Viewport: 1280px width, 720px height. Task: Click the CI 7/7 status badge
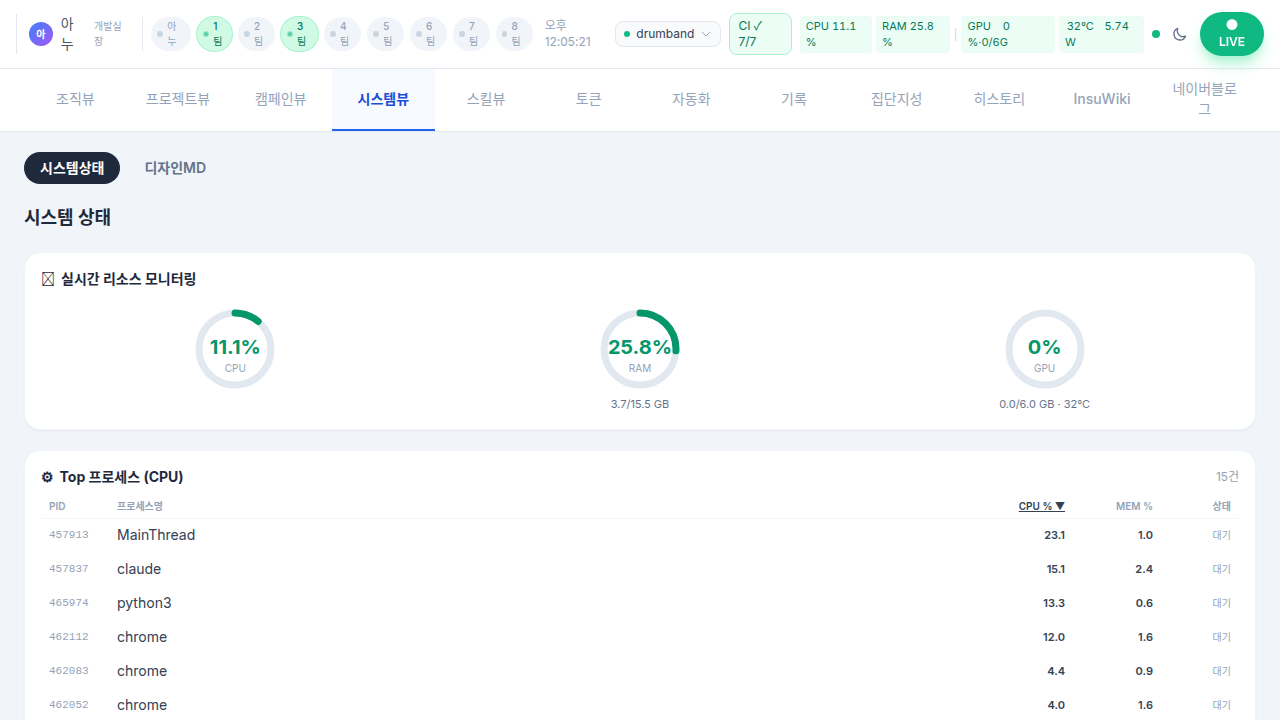760,34
